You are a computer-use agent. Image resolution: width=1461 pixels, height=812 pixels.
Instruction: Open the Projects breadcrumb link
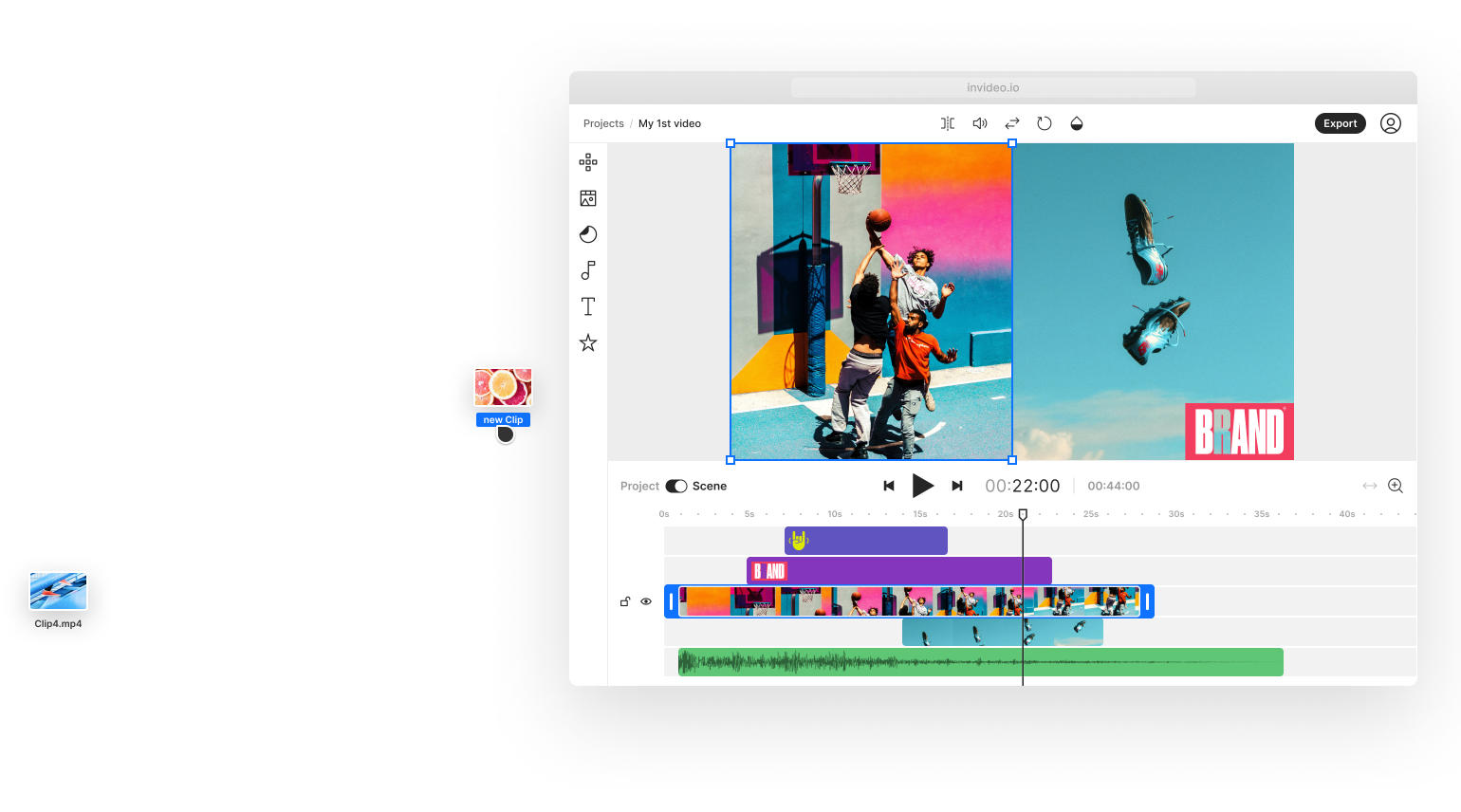[603, 123]
